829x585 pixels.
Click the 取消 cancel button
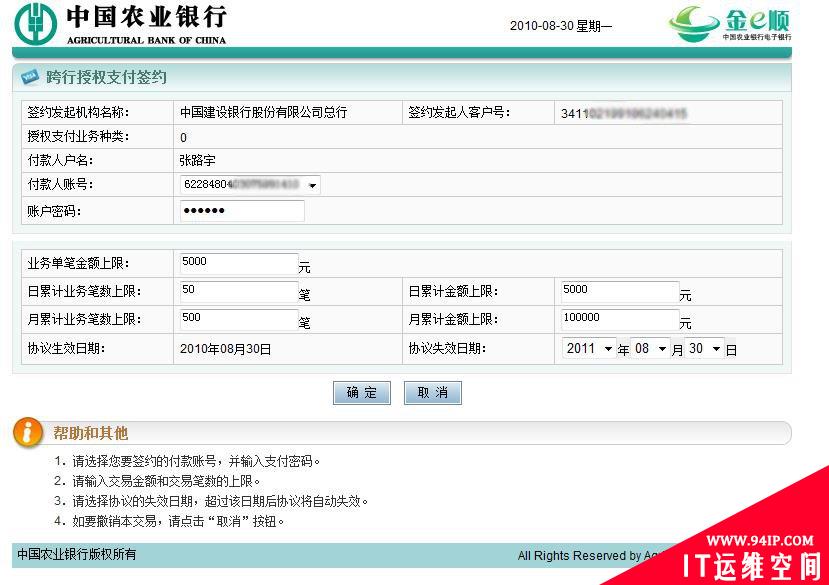[x=432, y=392]
